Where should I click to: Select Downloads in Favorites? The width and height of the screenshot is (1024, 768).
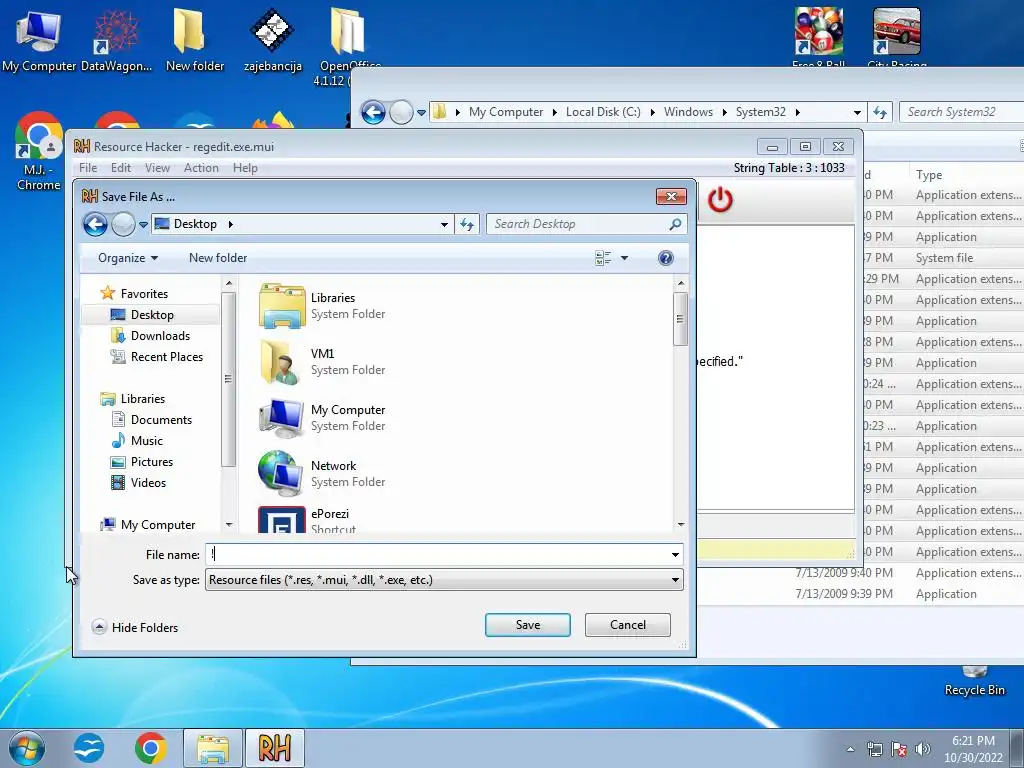(x=160, y=336)
